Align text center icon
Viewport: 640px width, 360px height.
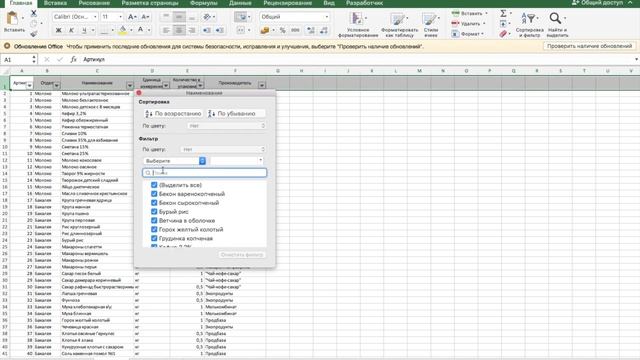(179, 30)
